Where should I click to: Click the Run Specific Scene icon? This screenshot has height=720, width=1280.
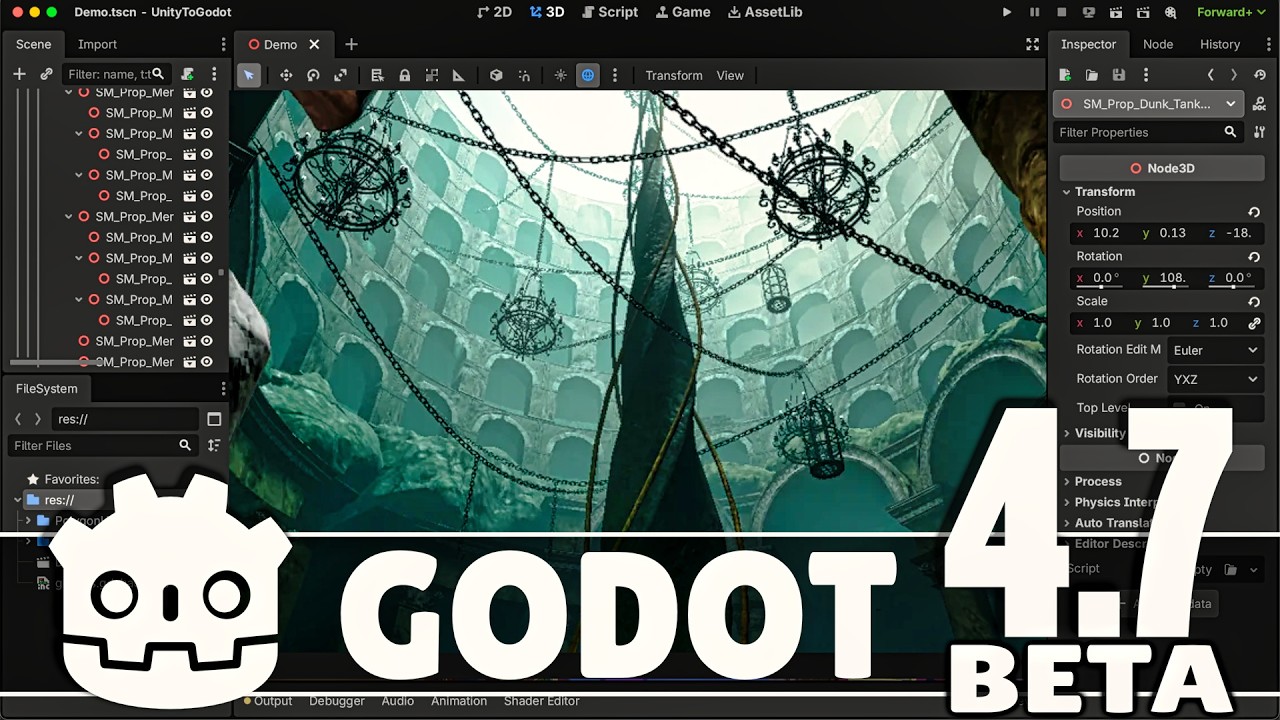pyautogui.click(x=1142, y=12)
